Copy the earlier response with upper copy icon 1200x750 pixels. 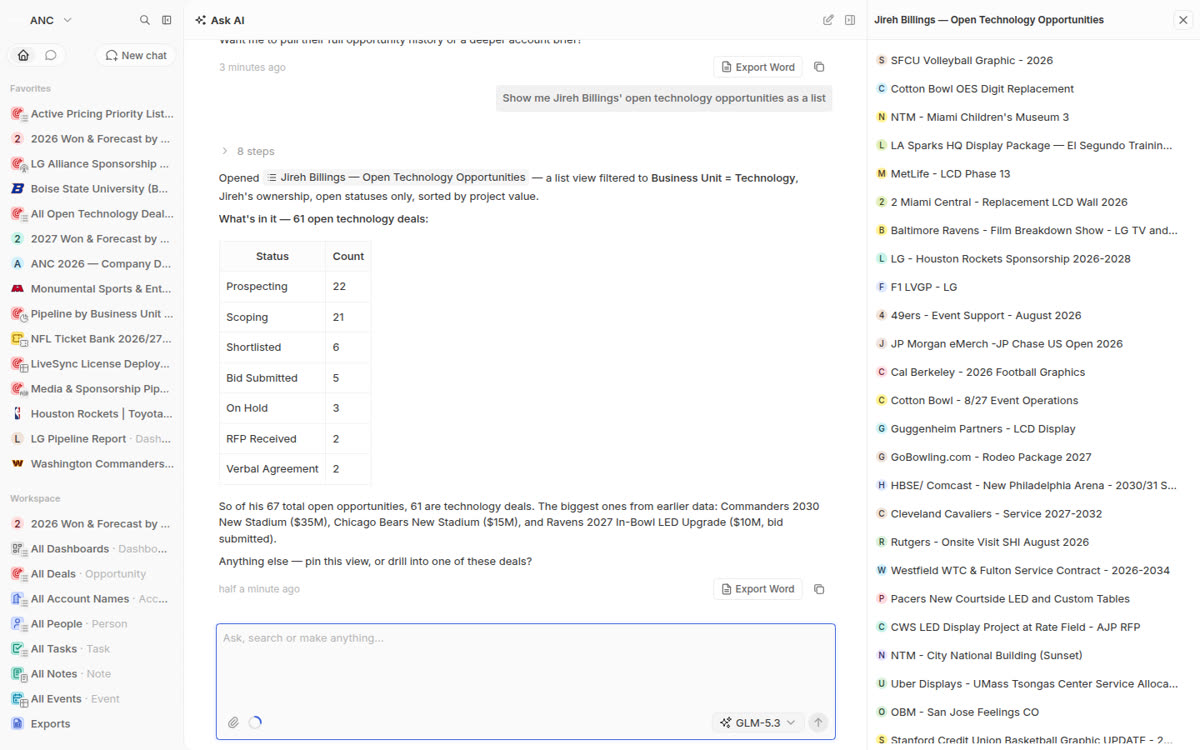(819, 67)
